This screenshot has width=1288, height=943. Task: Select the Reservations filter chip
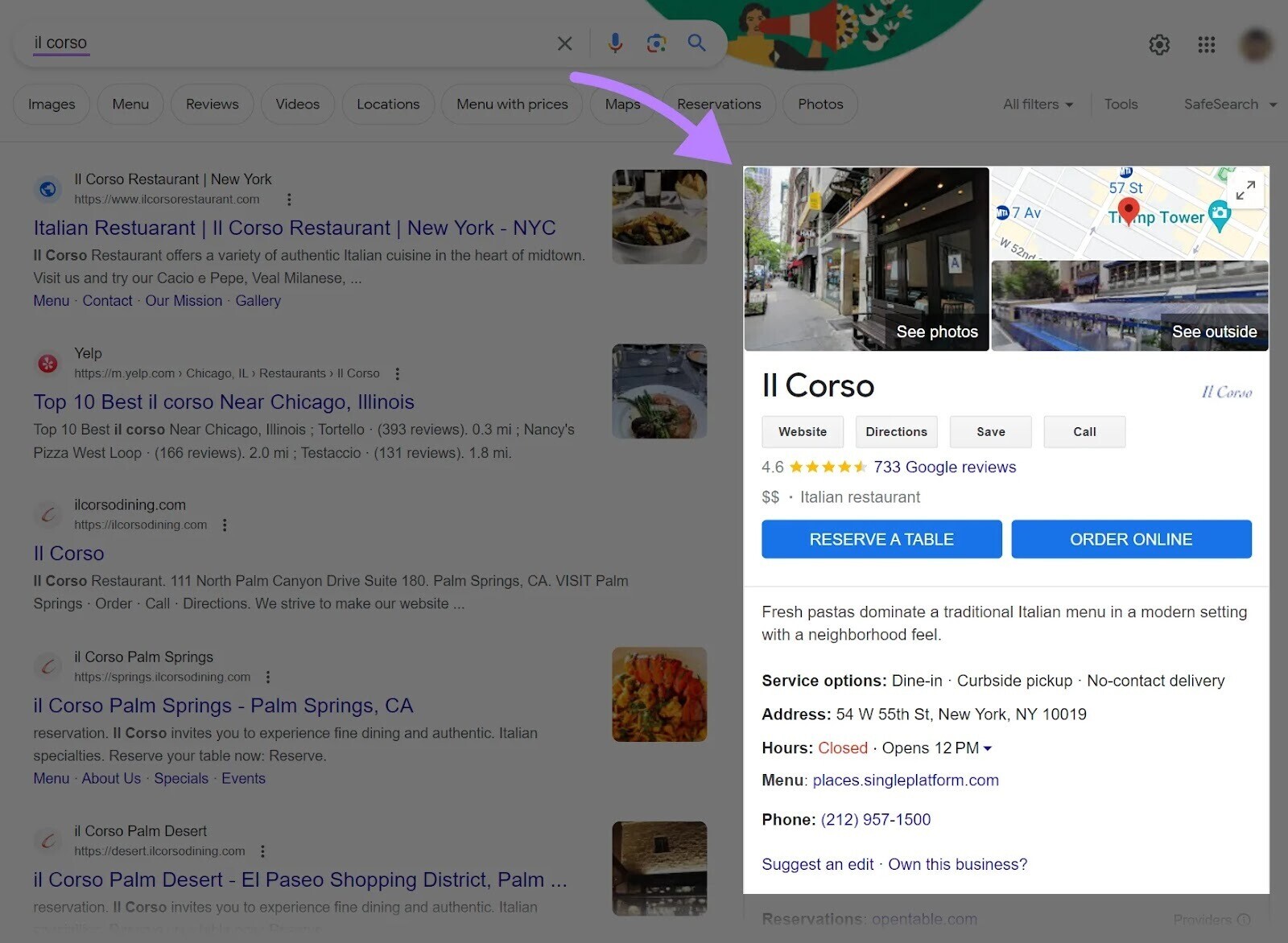[719, 104]
